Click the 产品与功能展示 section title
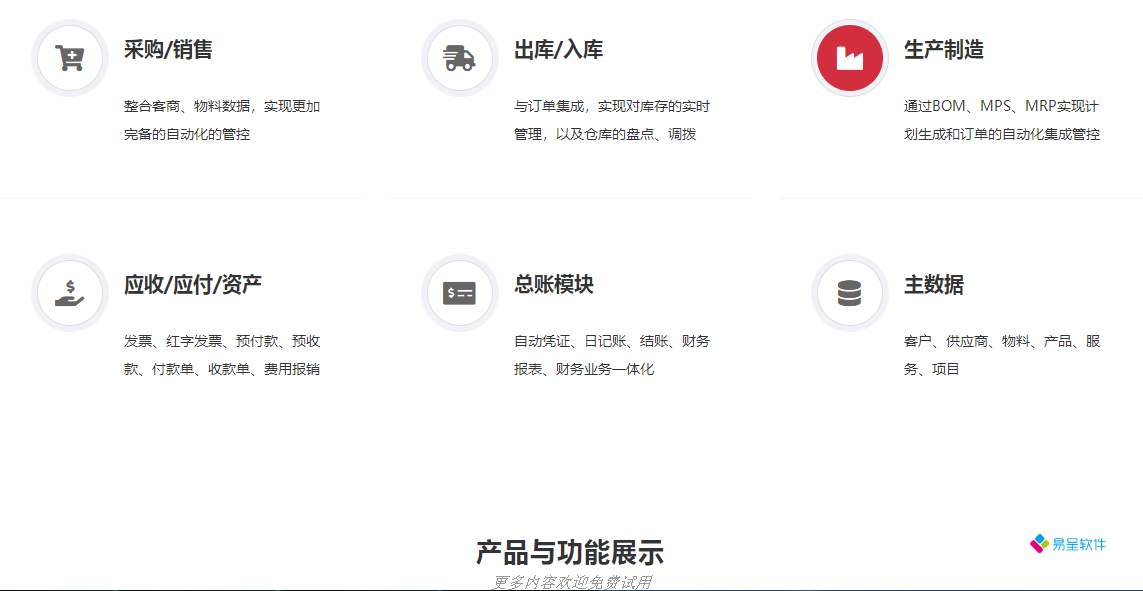 [570, 553]
